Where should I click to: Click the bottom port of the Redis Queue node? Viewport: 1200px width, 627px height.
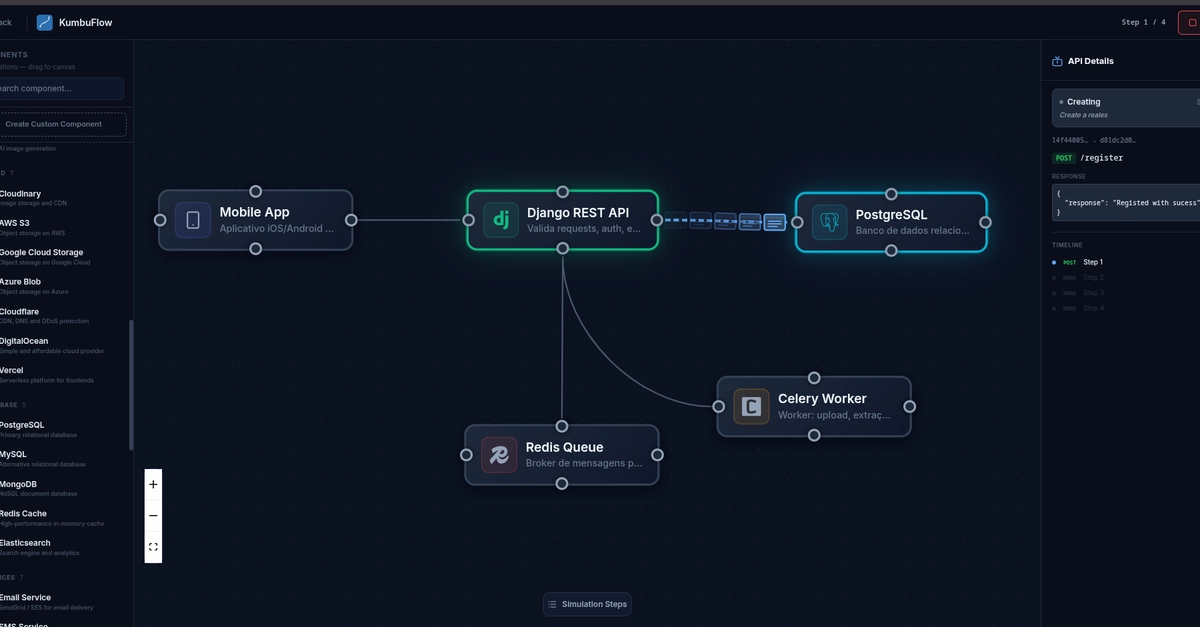click(x=562, y=484)
